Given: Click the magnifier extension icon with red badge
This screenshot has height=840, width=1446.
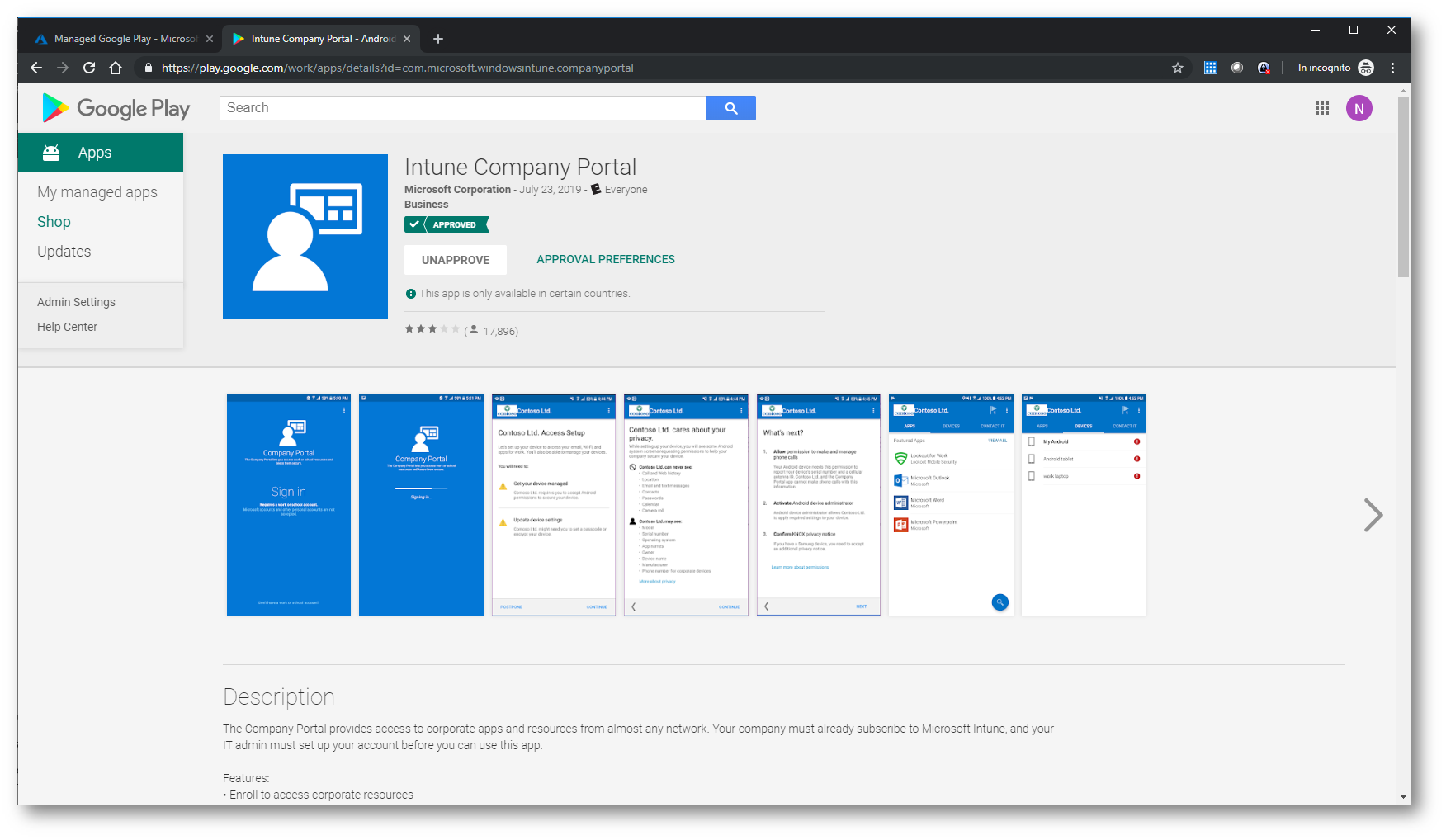Looking at the screenshot, I should tap(1264, 68).
